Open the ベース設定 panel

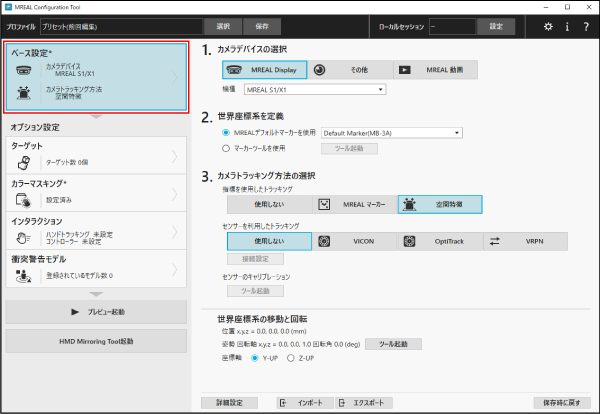coord(96,77)
